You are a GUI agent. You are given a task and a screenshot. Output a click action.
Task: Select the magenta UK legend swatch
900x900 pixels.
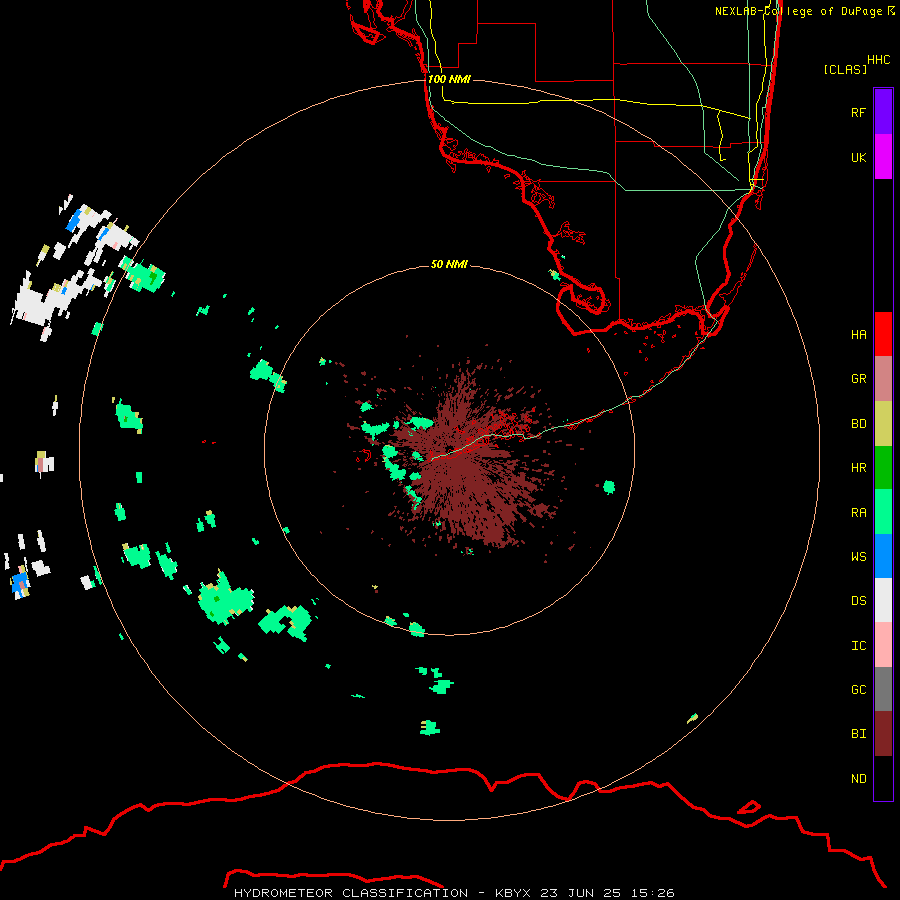[x=883, y=157]
